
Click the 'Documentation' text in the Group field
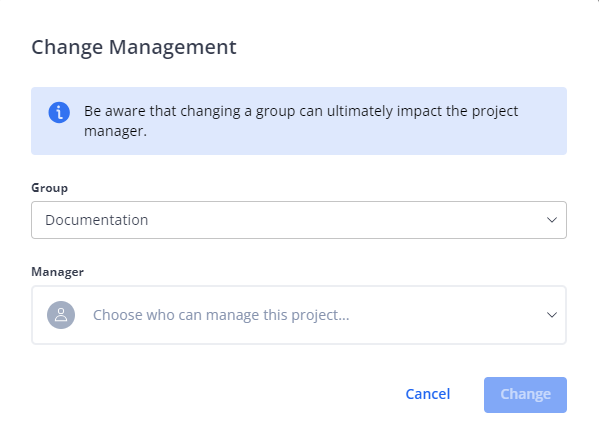click(x=96, y=220)
